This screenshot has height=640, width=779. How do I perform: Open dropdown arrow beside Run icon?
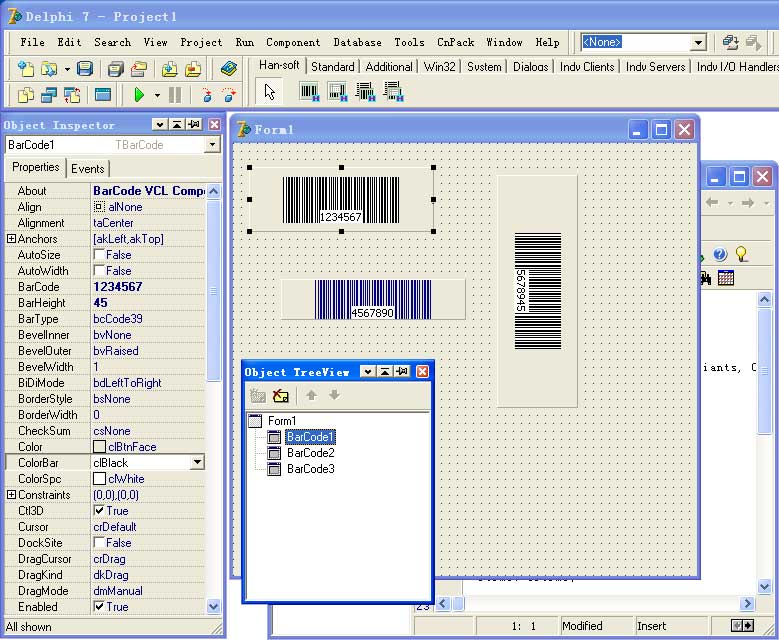pyautogui.click(x=157, y=95)
